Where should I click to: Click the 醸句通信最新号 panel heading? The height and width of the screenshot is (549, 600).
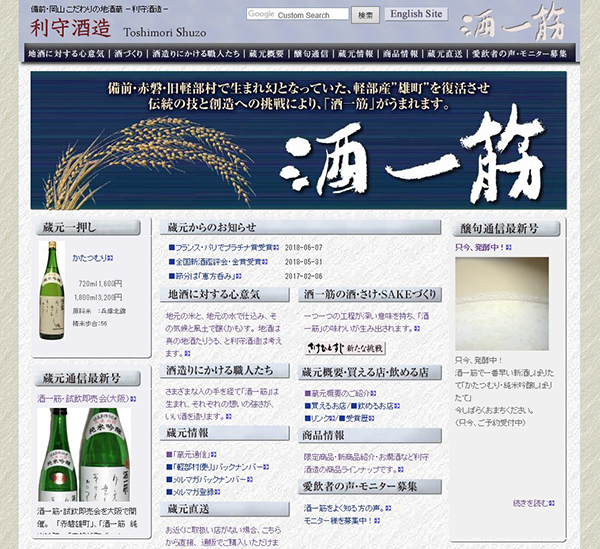click(506, 229)
